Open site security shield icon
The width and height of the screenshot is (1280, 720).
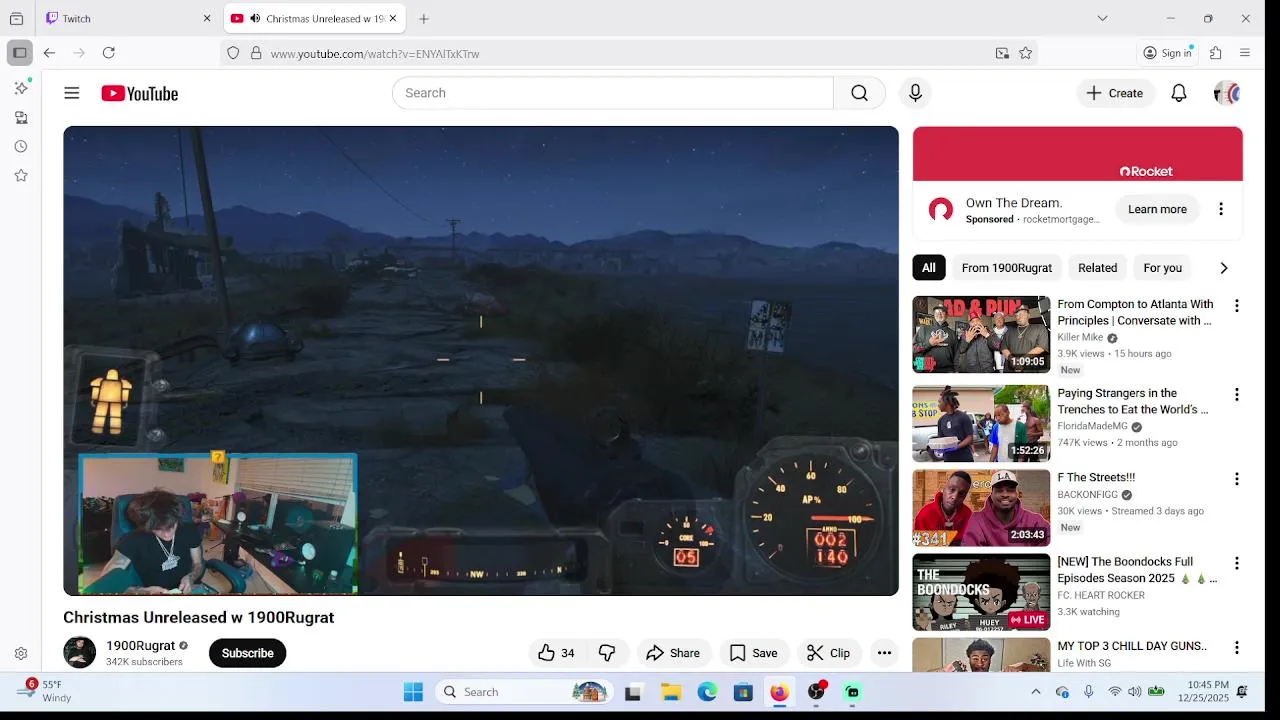click(x=233, y=53)
